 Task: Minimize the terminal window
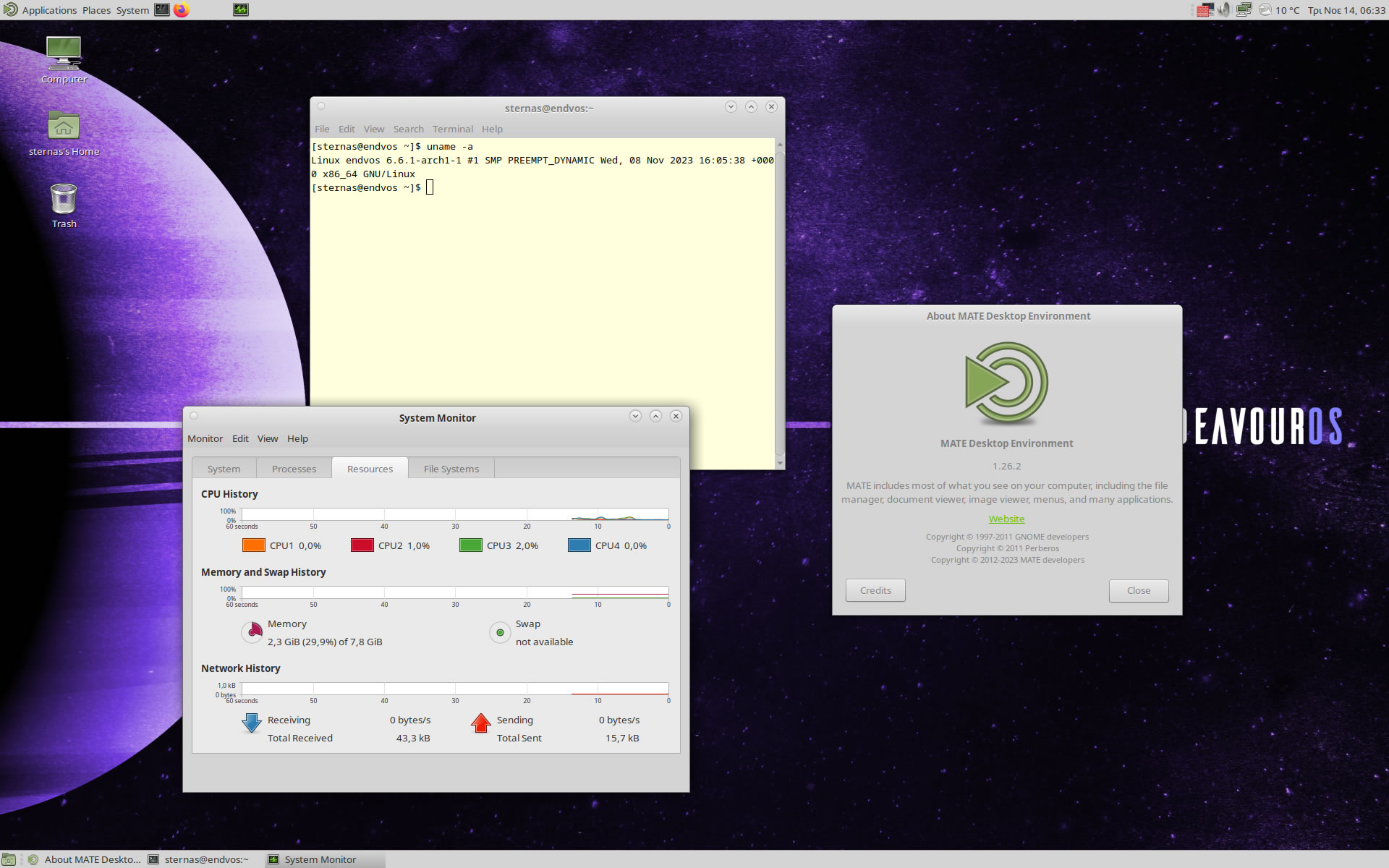point(731,106)
